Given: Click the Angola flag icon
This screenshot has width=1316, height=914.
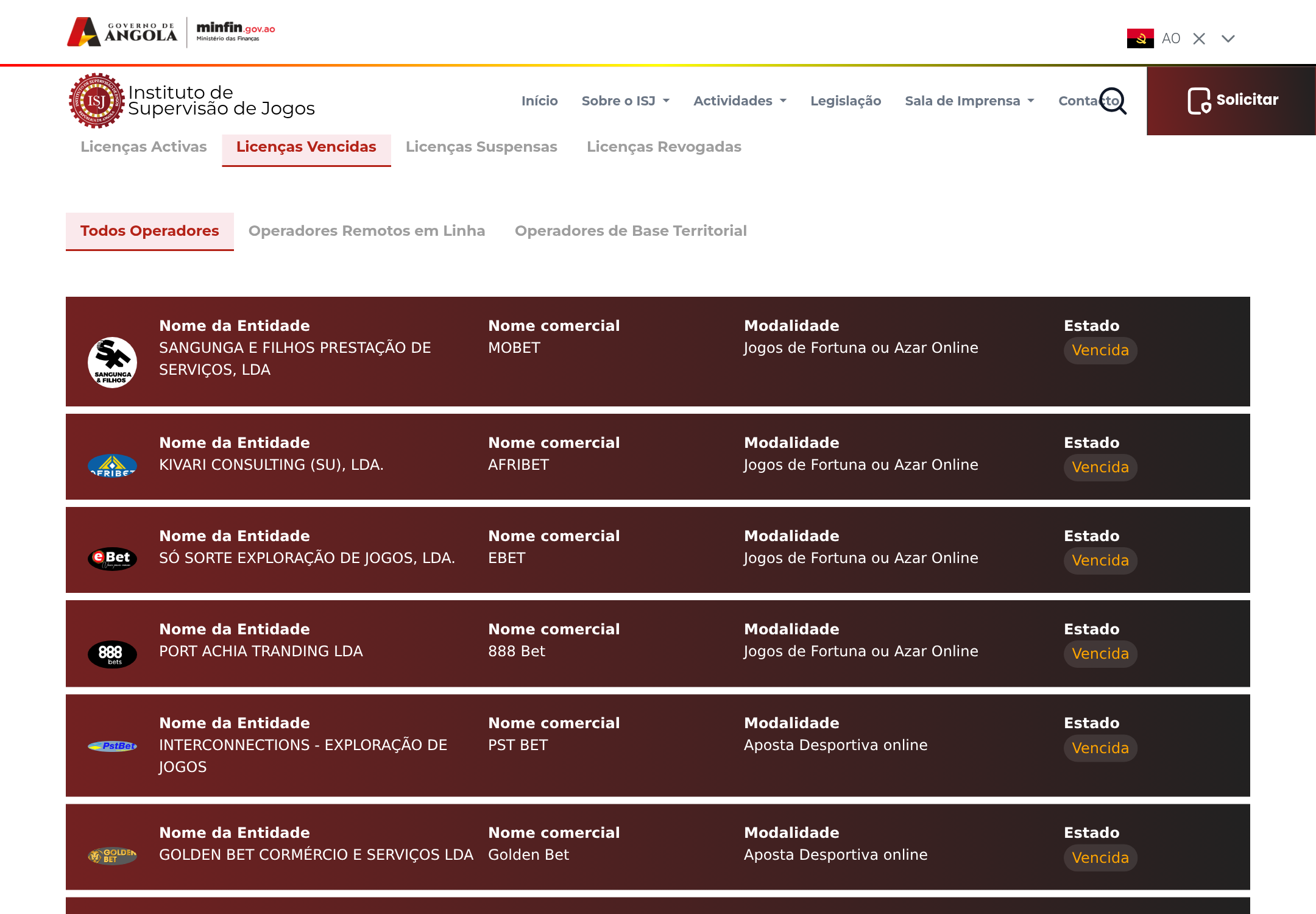Looking at the screenshot, I should [1140, 38].
